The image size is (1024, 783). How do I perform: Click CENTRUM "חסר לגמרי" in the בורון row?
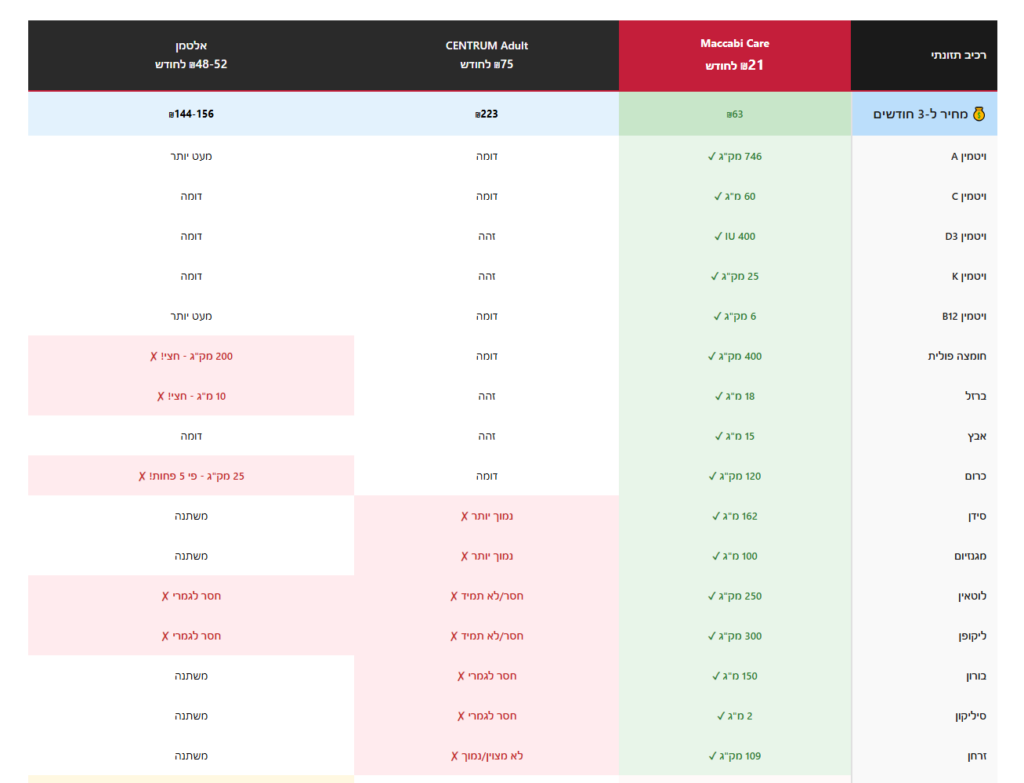[487, 676]
